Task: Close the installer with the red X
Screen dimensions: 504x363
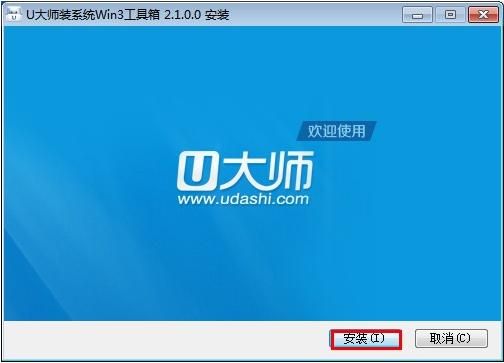Action: 484,15
